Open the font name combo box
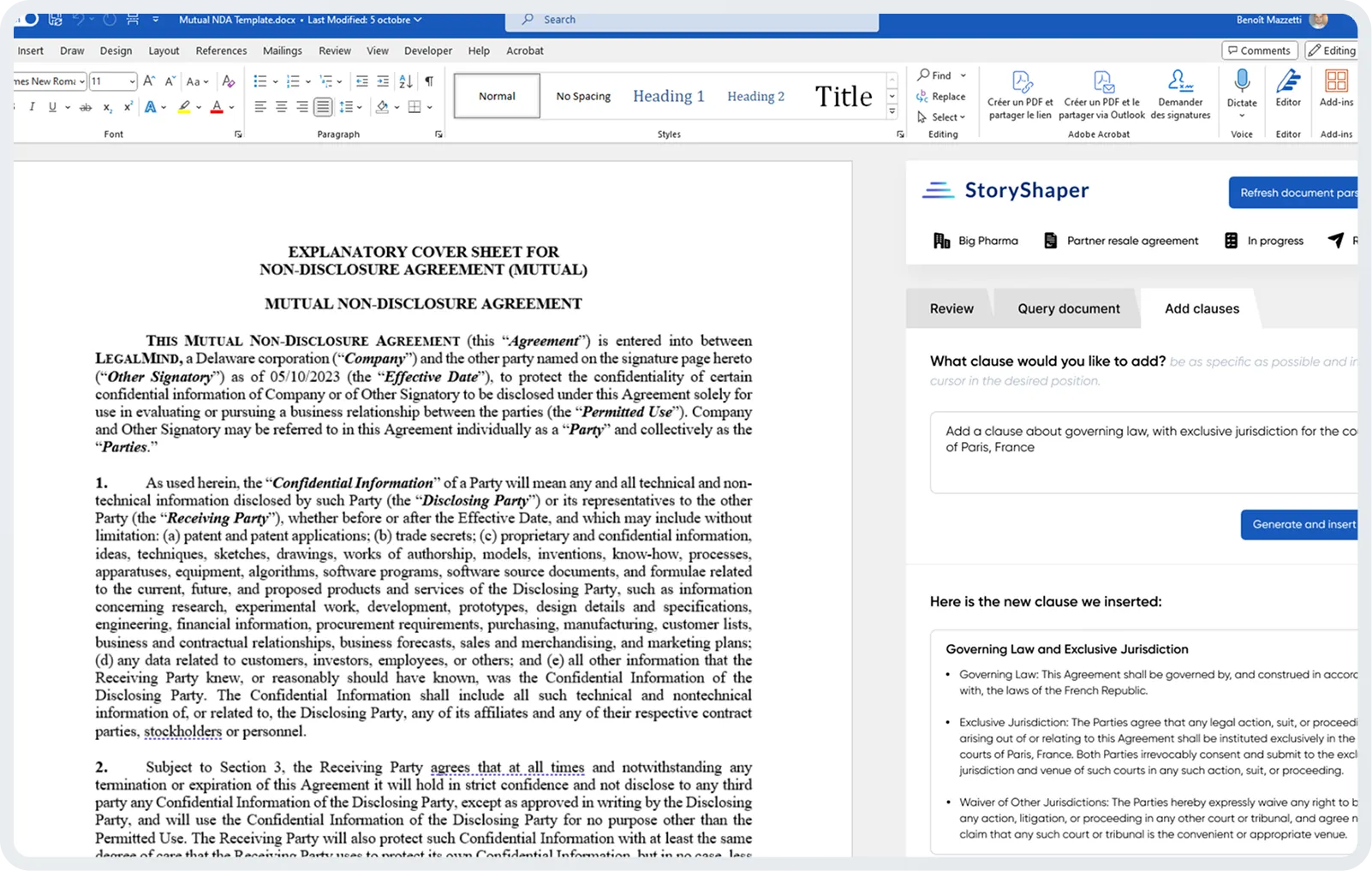 pos(50,81)
